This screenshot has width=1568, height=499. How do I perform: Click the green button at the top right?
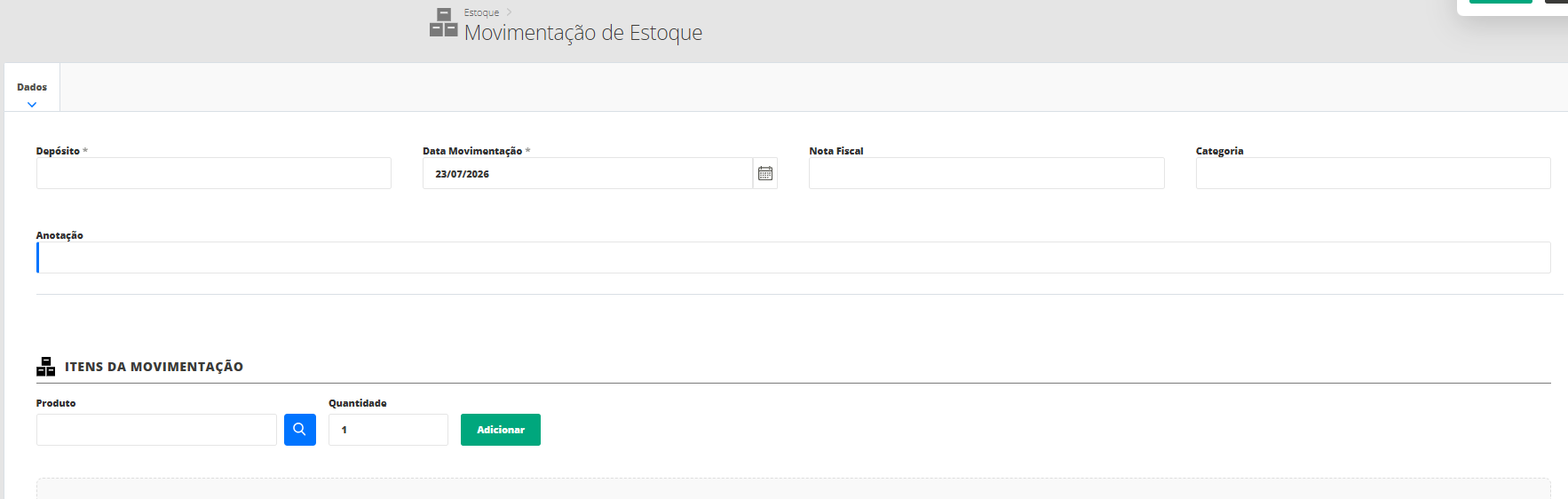coord(1501,2)
